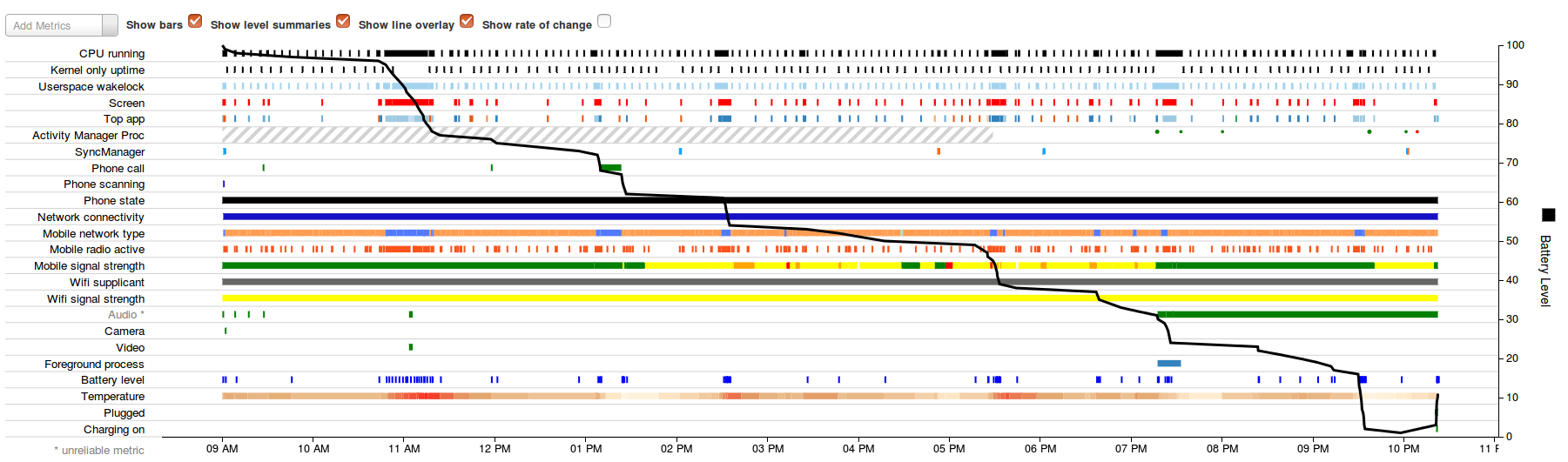Screen dimensions: 1568x462
Task: Select the Phone state label
Action: (x=114, y=201)
